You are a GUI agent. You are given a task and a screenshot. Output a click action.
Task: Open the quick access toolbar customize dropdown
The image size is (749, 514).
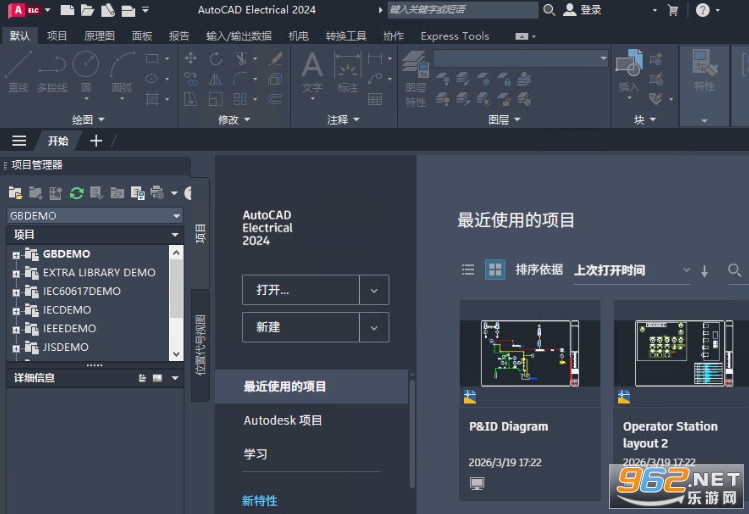tap(146, 10)
